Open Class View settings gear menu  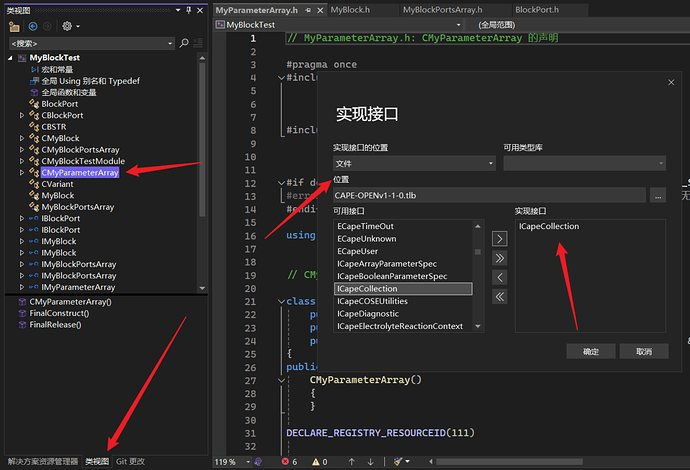click(67, 26)
